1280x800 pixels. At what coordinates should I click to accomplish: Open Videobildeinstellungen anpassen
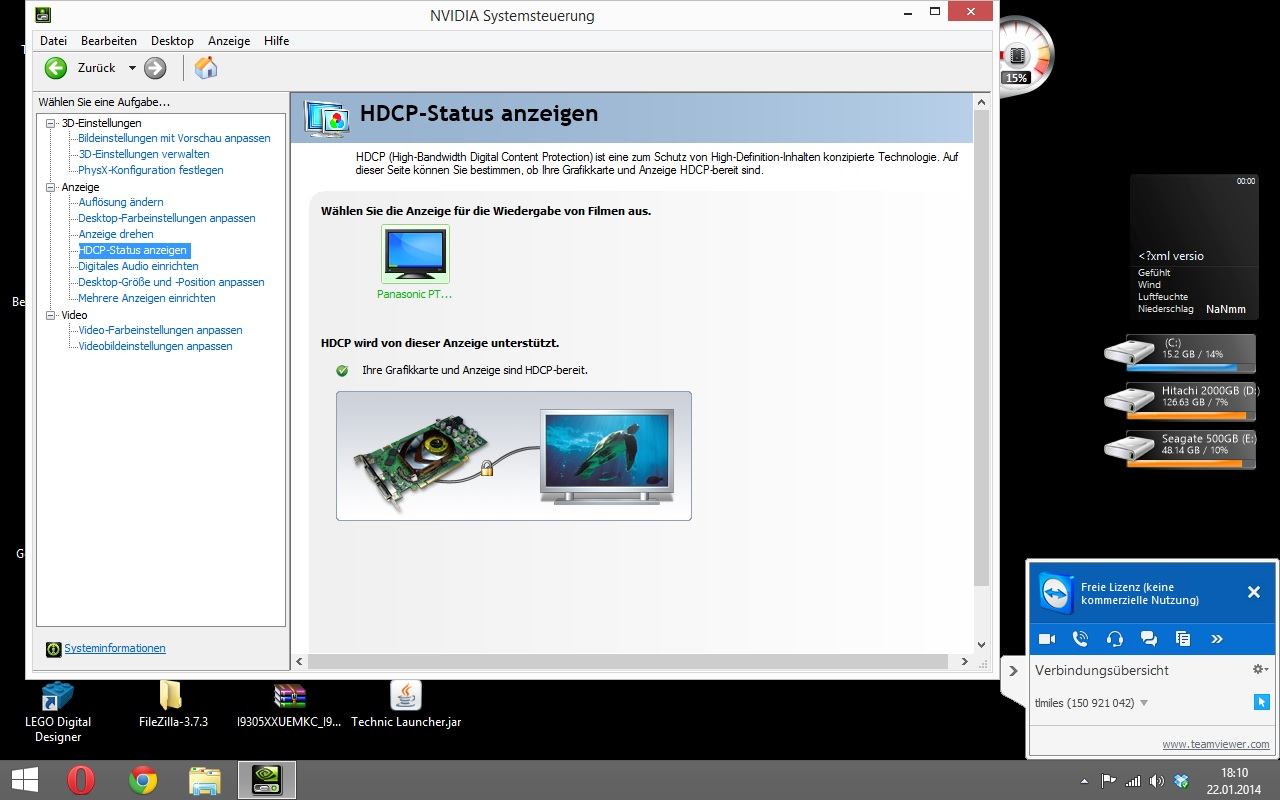coord(155,346)
